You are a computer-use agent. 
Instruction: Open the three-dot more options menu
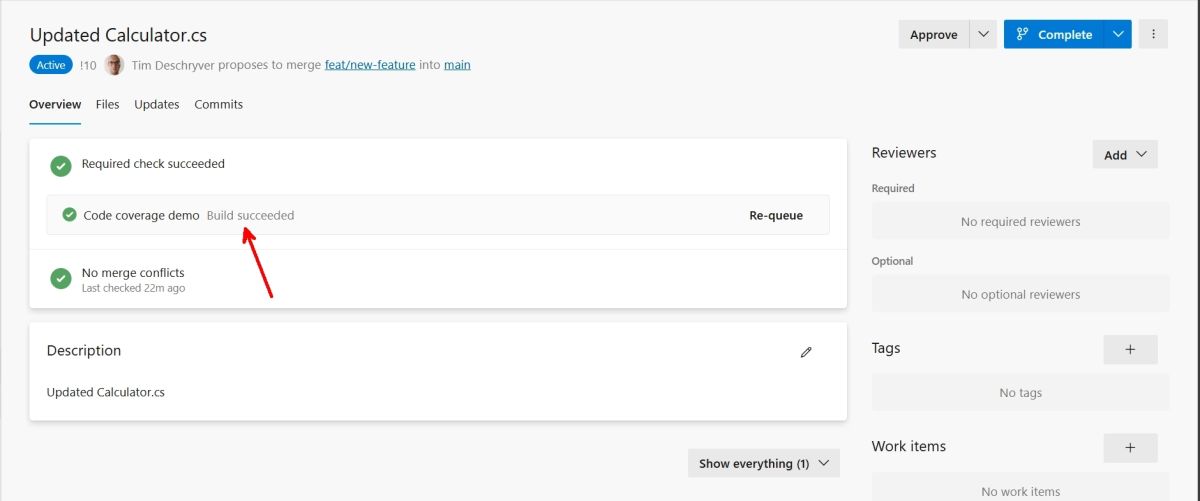click(1153, 34)
